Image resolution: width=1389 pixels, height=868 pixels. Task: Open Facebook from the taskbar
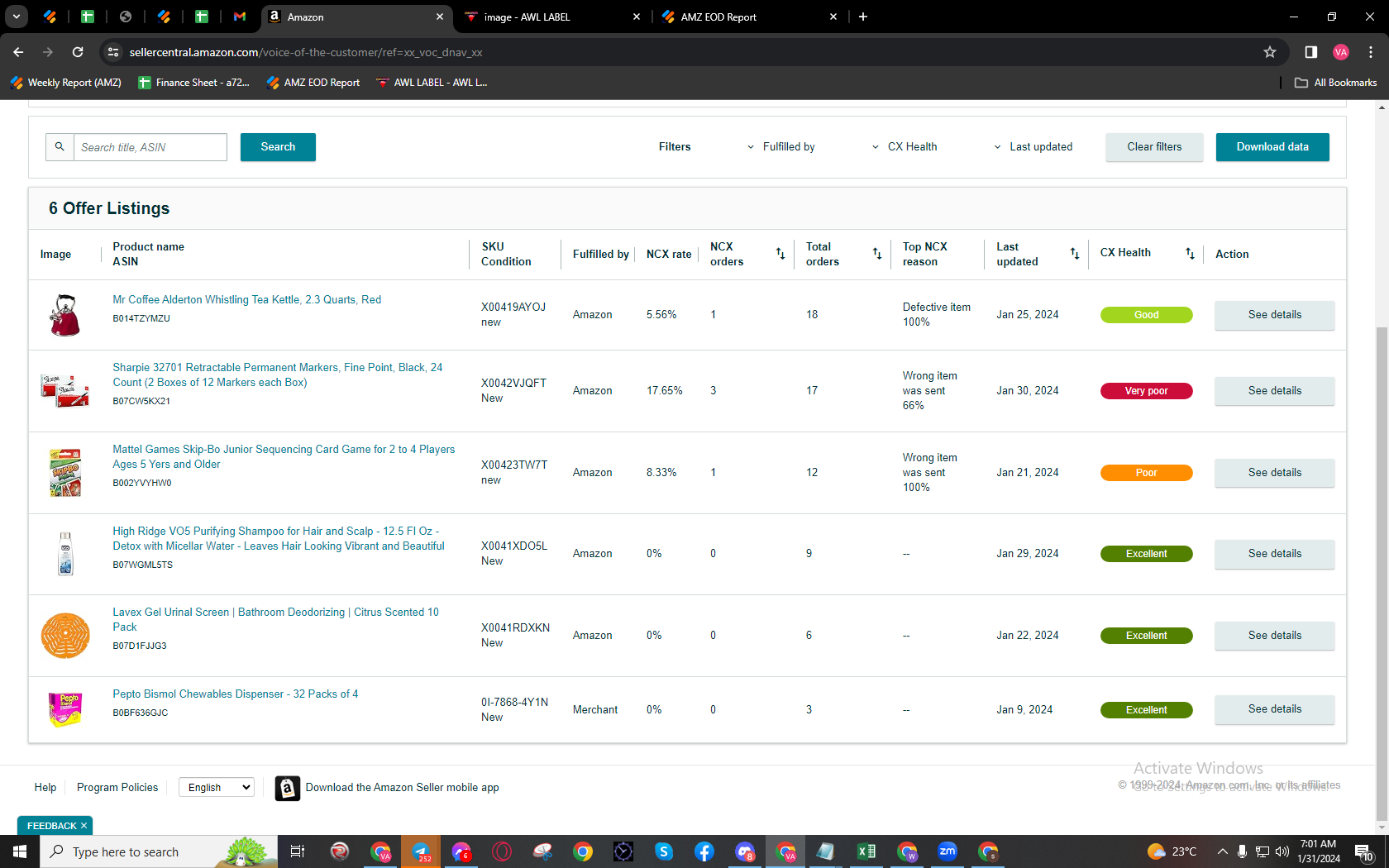704,851
